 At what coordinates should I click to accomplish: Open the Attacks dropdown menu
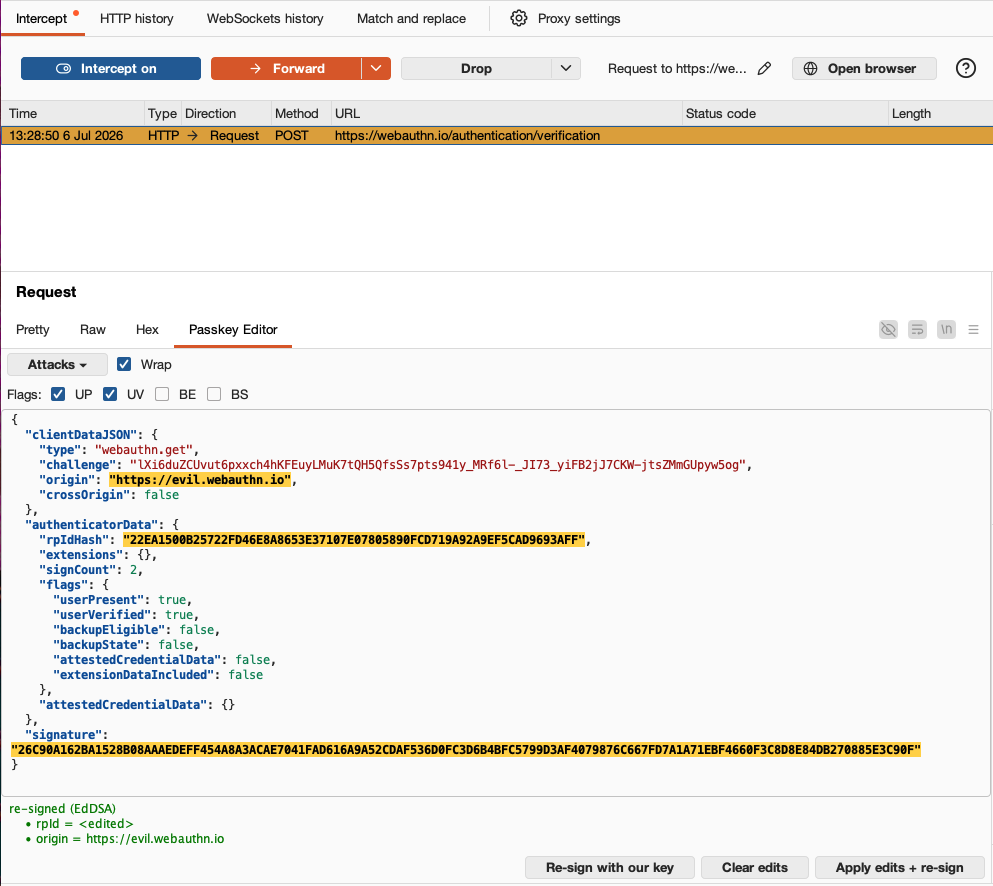(57, 364)
